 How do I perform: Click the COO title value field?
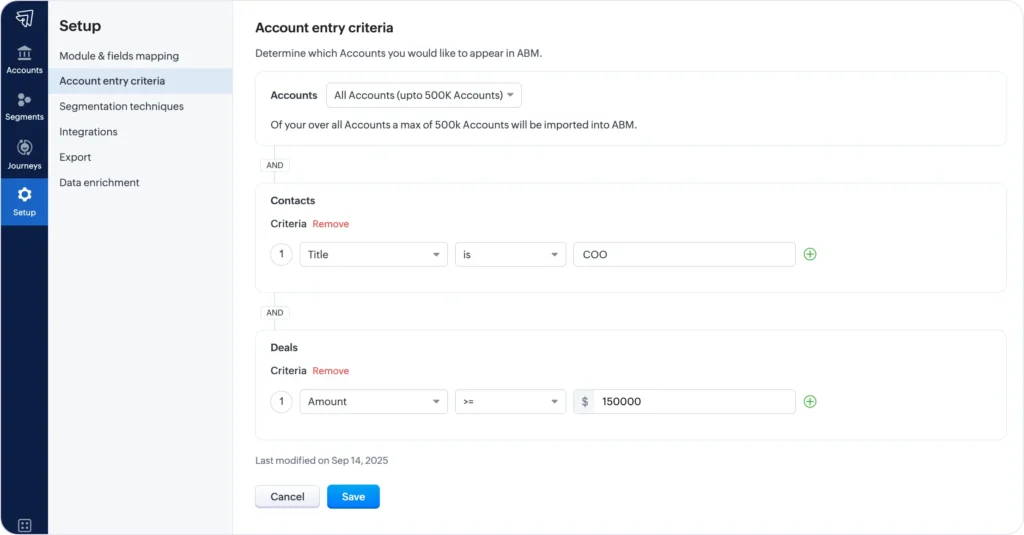click(684, 254)
